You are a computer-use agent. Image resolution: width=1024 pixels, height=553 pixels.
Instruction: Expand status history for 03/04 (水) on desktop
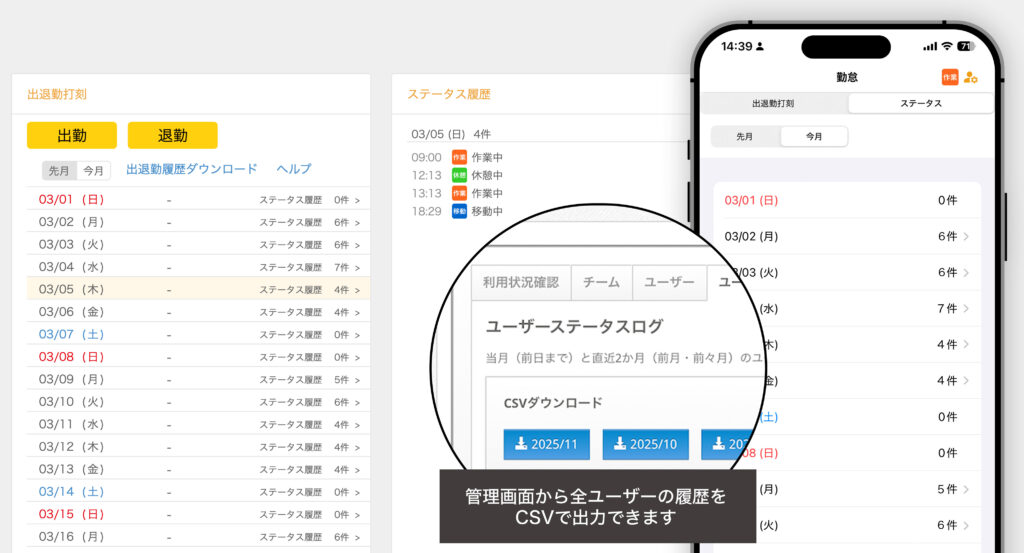[308, 267]
